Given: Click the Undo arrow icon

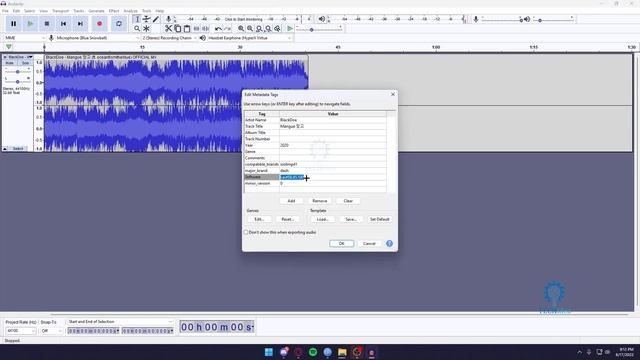Looking at the screenshot, I should [x=218, y=29].
